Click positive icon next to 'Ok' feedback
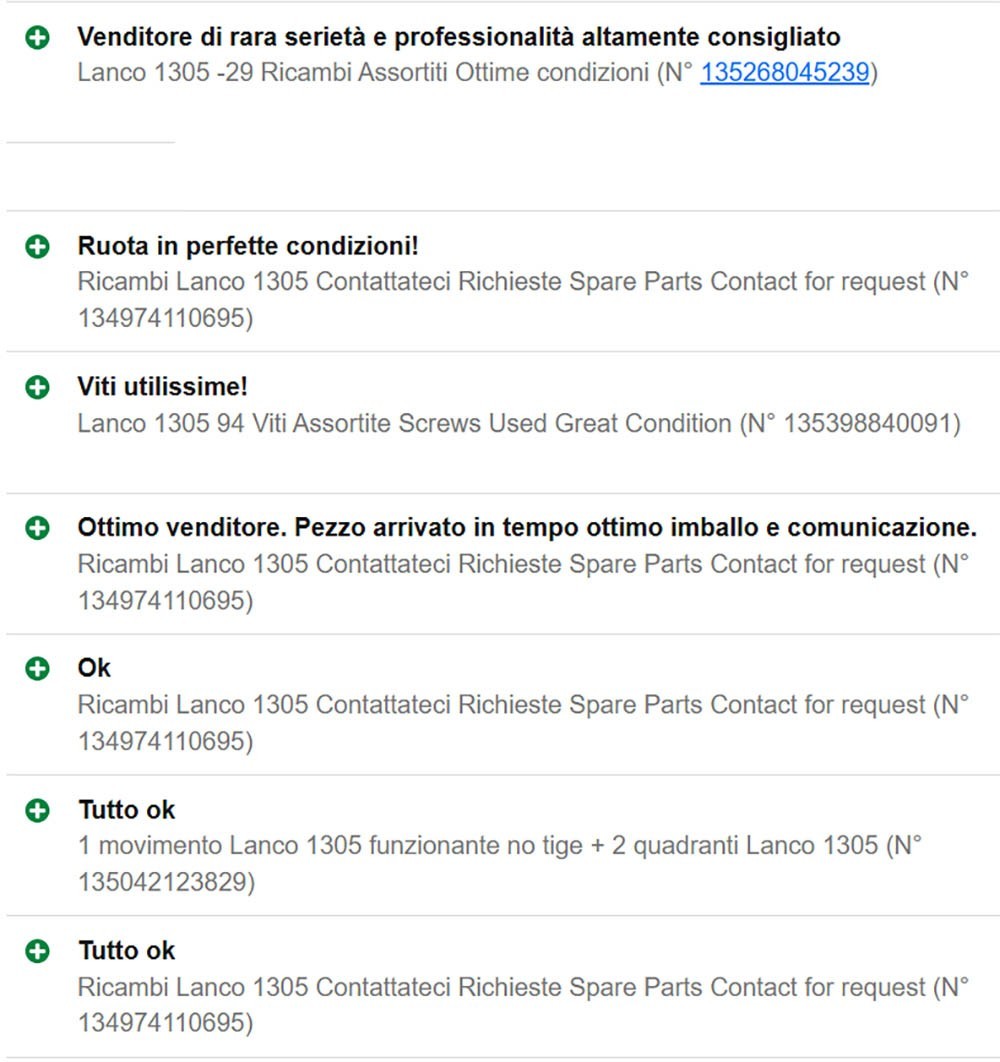The width and height of the screenshot is (1000, 1062). point(37,668)
